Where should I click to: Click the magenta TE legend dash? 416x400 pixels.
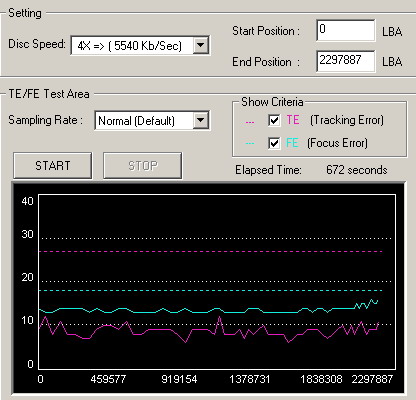250,122
